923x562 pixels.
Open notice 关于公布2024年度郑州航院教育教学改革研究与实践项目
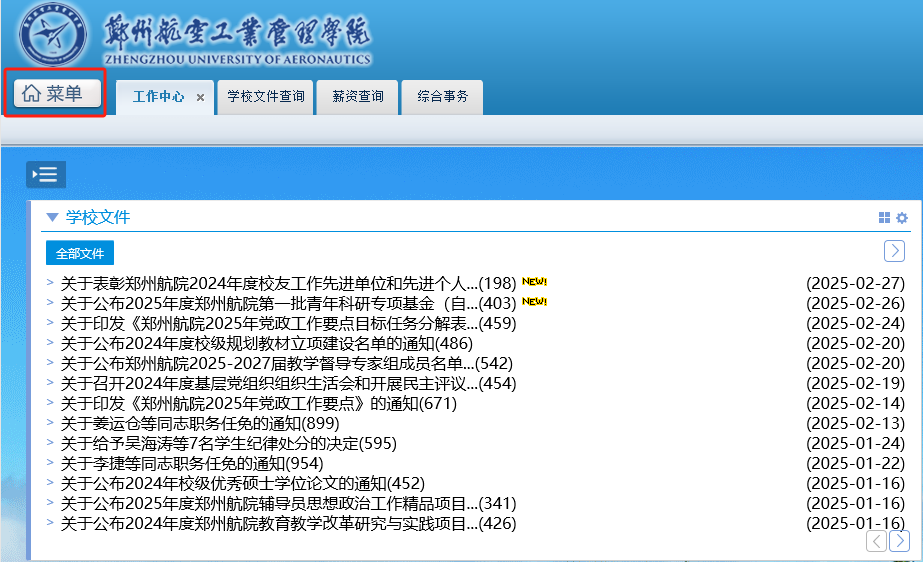288,524
